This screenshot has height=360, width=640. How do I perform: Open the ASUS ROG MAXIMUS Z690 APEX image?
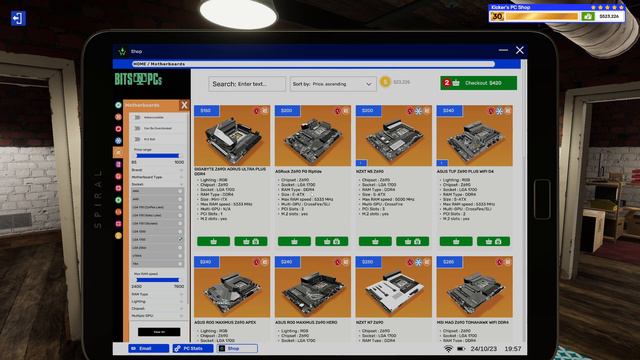(232, 287)
